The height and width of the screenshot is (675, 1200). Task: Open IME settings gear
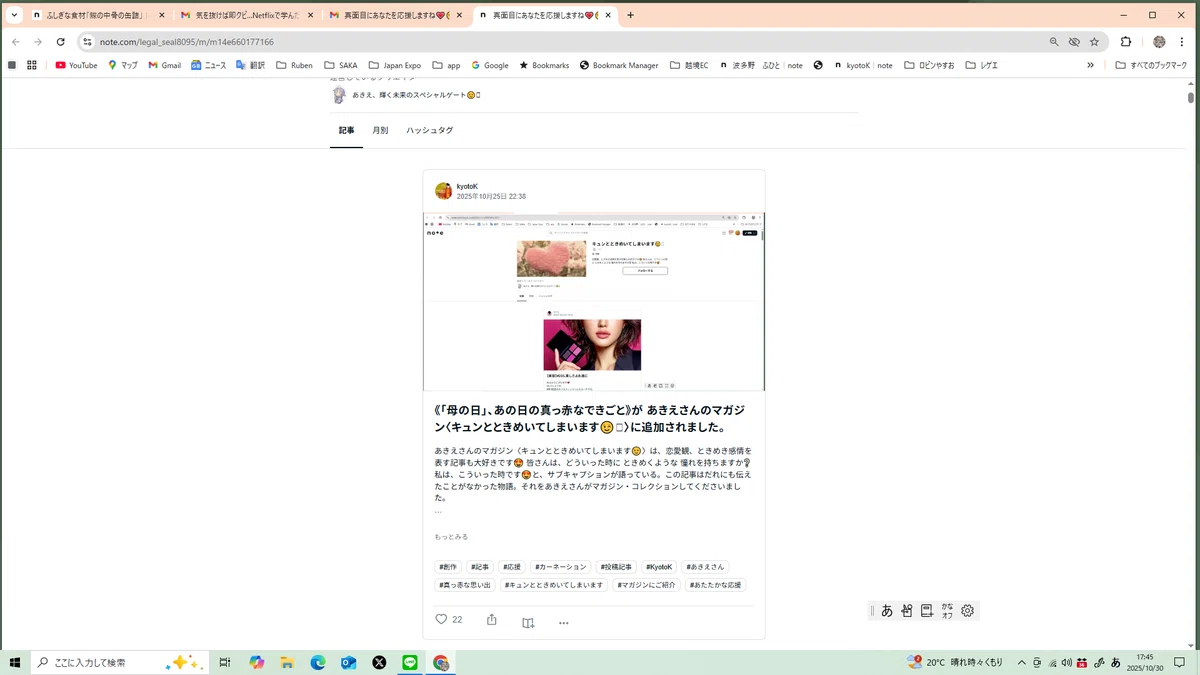[967, 610]
